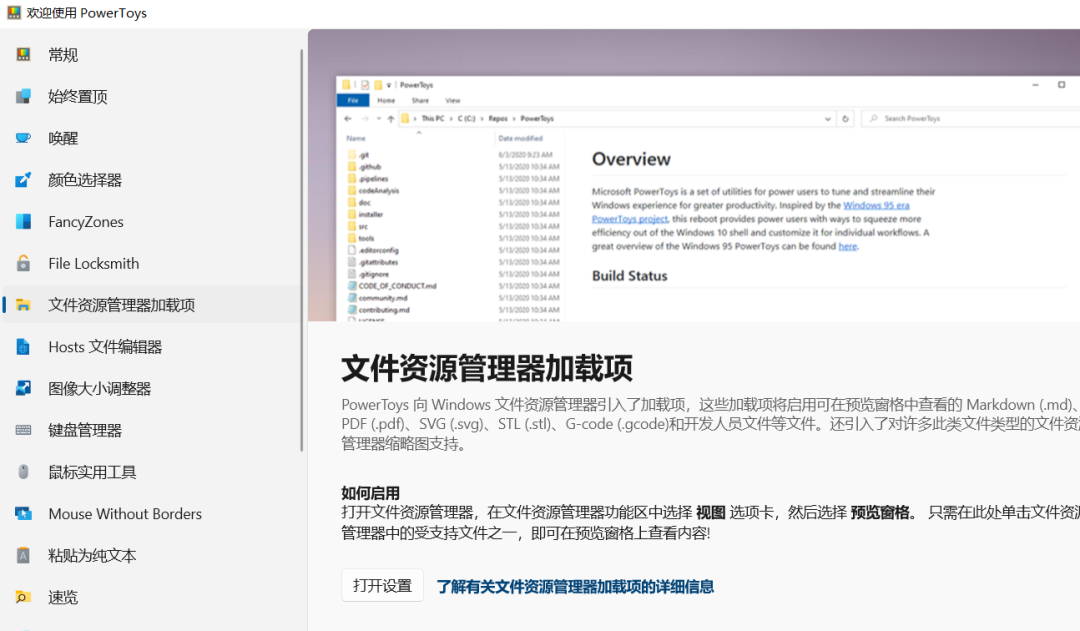
Task: Click the Paste as Plain Text (粘贴为纯文本) icon
Action: click(23, 555)
